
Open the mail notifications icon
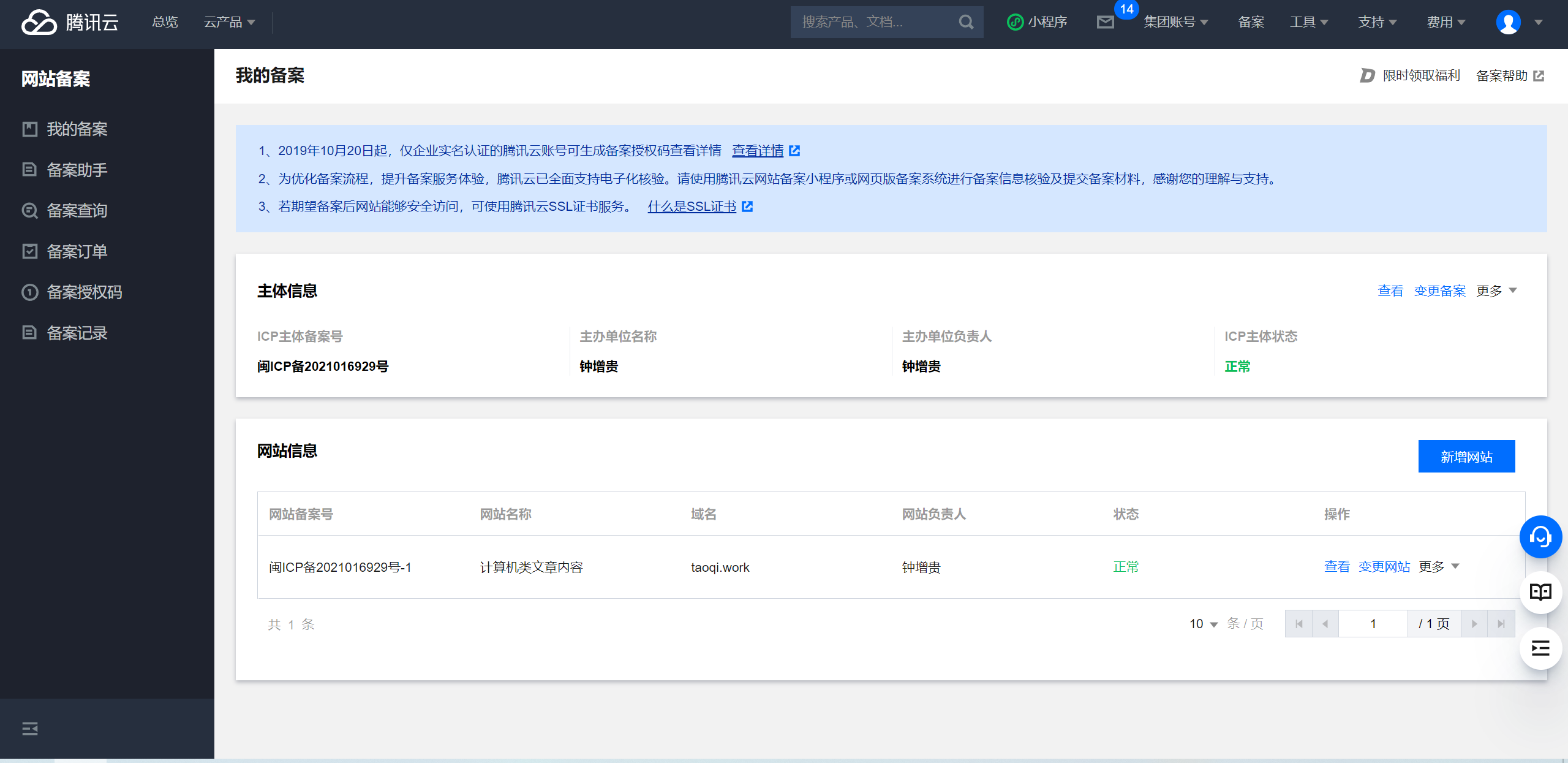1105,23
